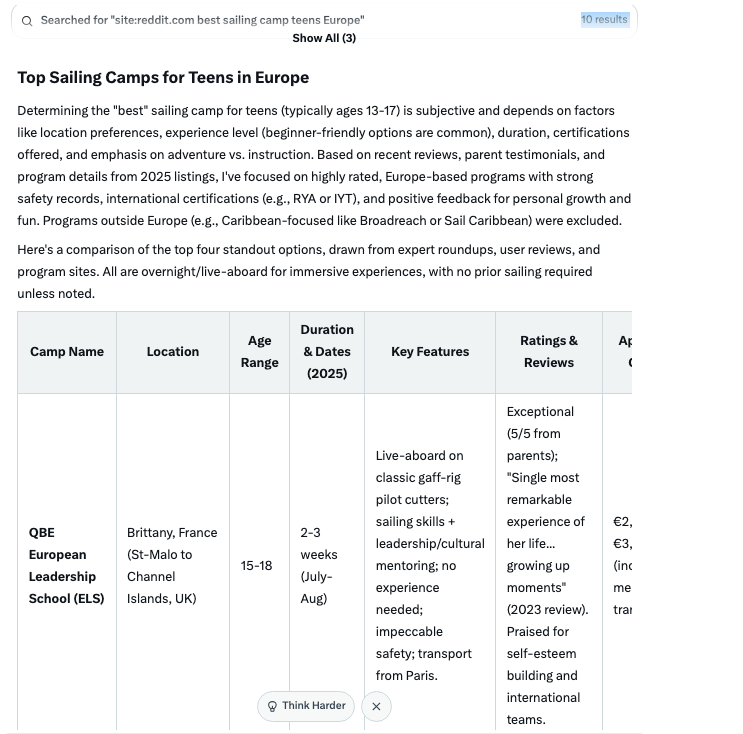
Task: Click the Searched for site:reddit.com query text
Action: click(x=202, y=20)
